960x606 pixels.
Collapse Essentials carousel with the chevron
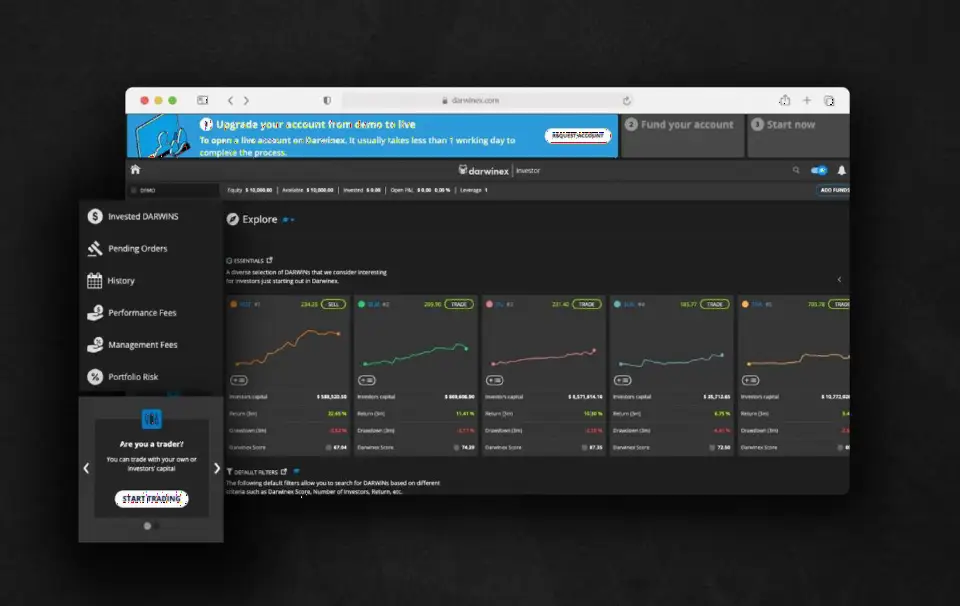point(839,279)
